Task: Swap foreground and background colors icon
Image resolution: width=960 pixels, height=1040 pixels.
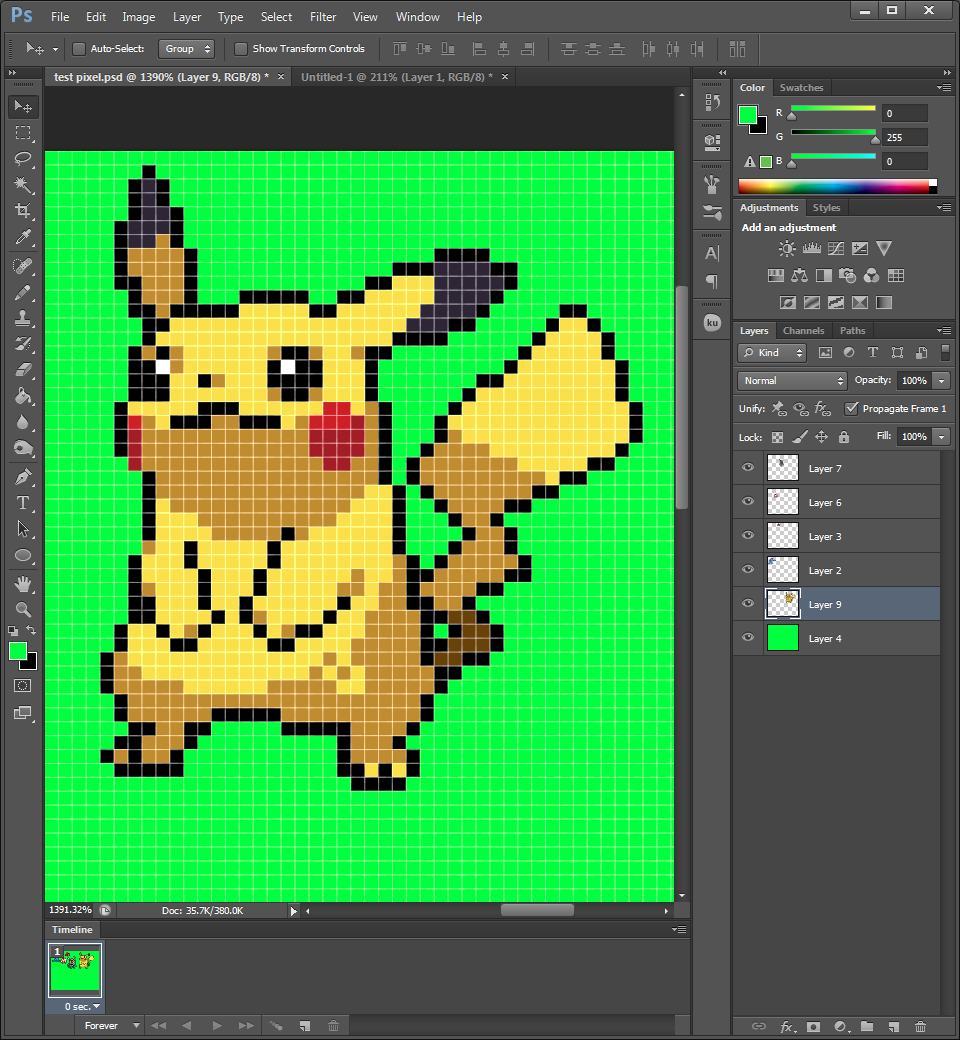Action: (x=31, y=630)
